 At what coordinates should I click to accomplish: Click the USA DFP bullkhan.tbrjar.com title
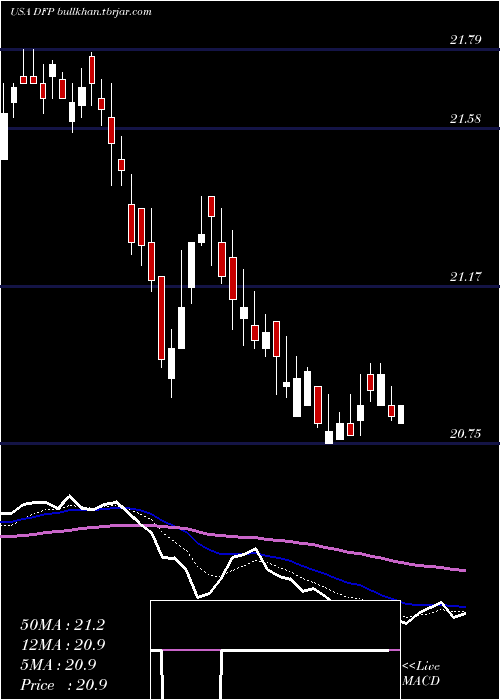click(81, 12)
